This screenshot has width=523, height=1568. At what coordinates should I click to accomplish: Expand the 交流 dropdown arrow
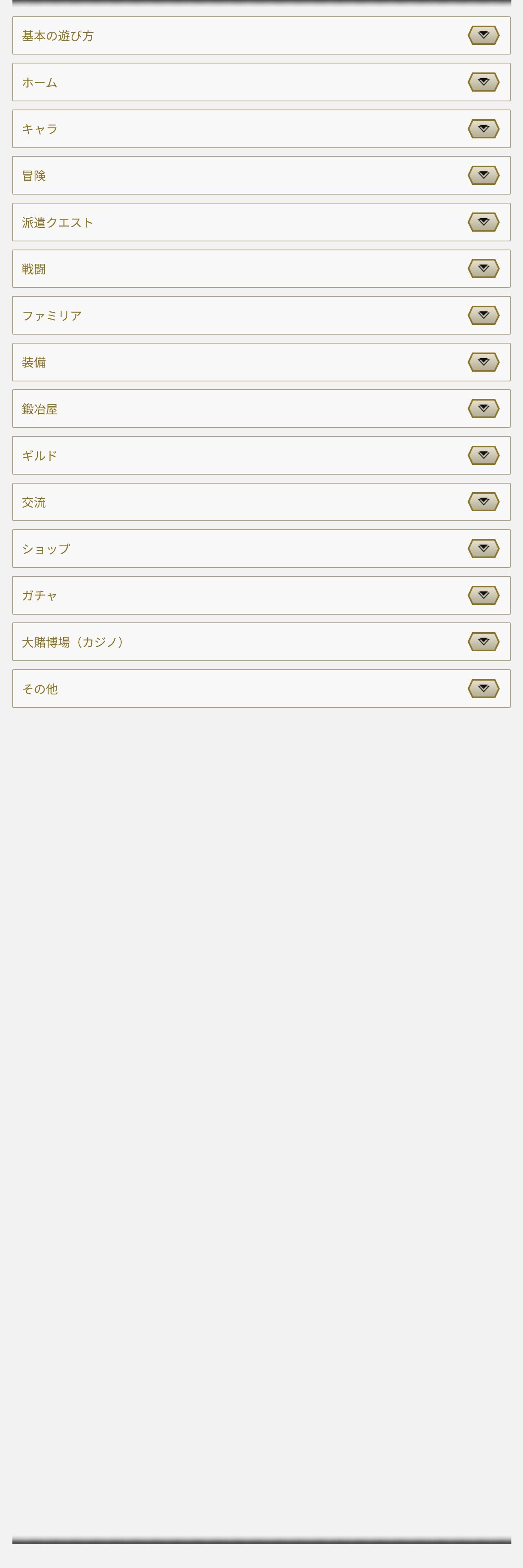[x=483, y=501]
